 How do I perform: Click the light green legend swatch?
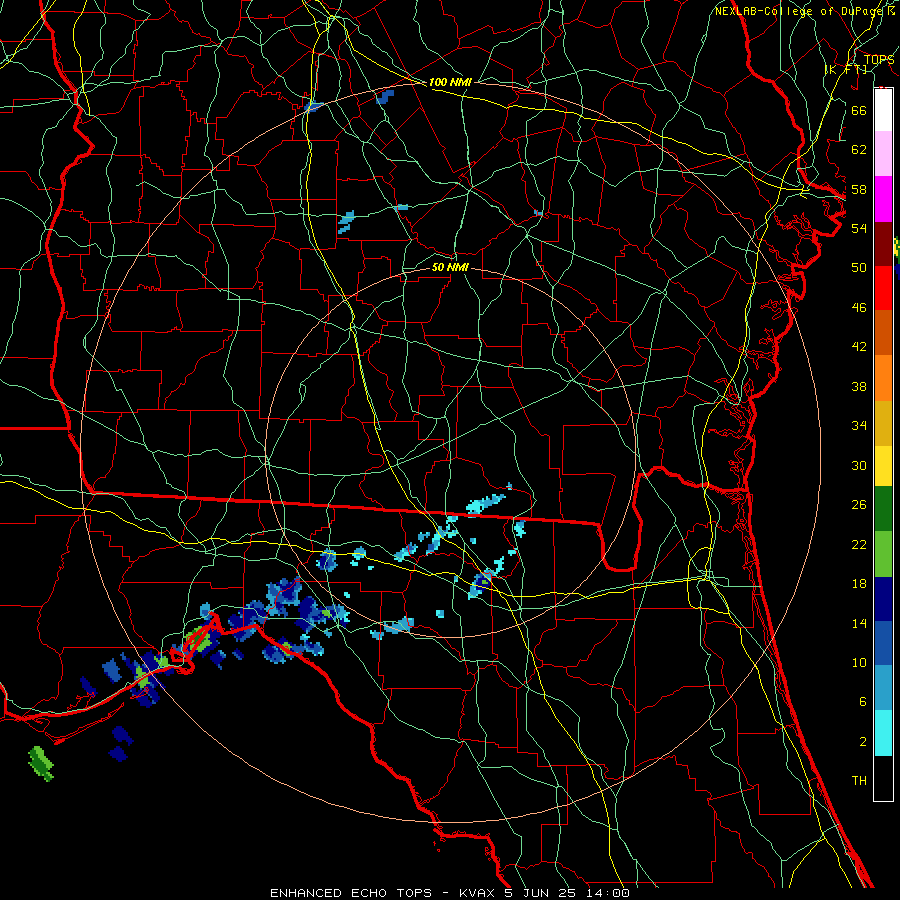883,553
